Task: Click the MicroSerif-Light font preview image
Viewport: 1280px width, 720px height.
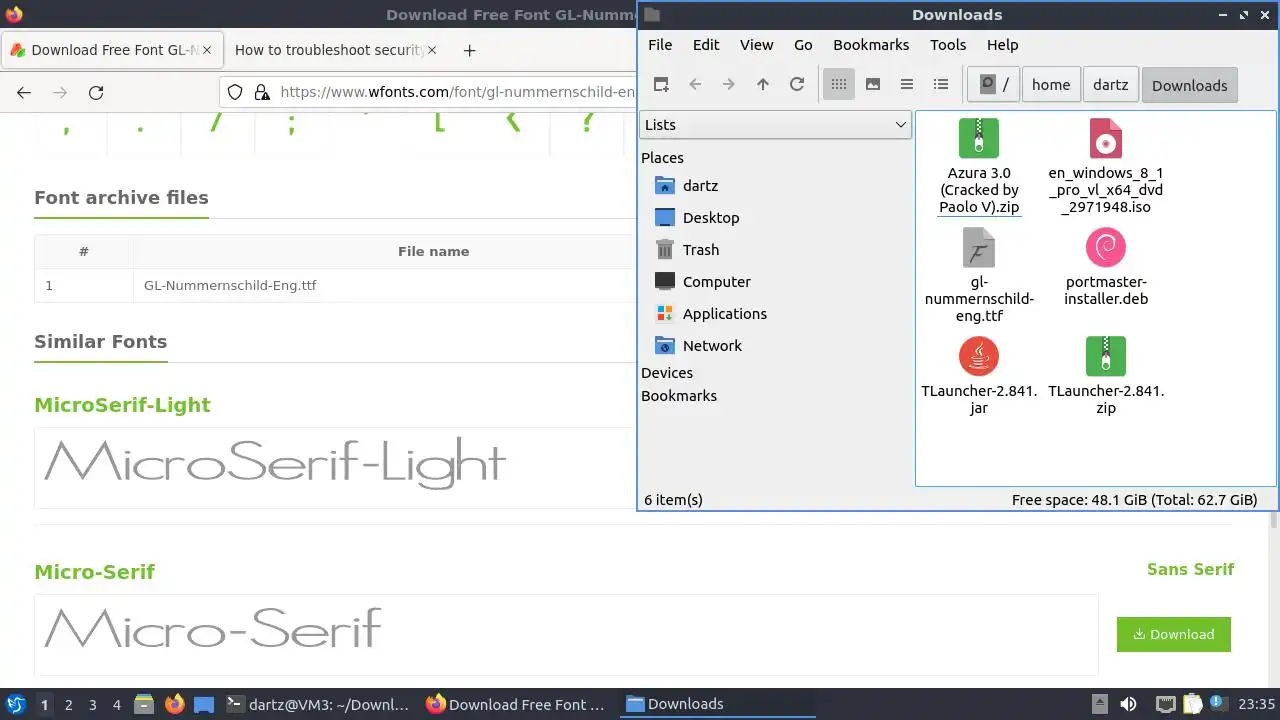Action: point(275,463)
